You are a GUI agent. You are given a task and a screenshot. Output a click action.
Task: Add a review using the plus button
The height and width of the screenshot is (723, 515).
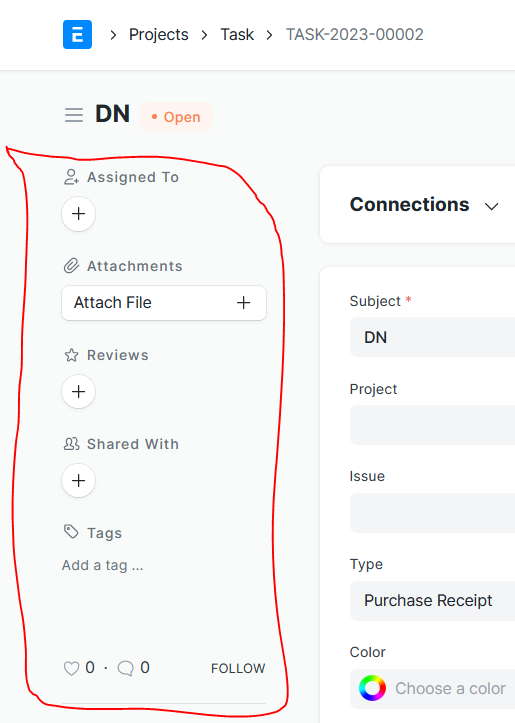(x=79, y=391)
